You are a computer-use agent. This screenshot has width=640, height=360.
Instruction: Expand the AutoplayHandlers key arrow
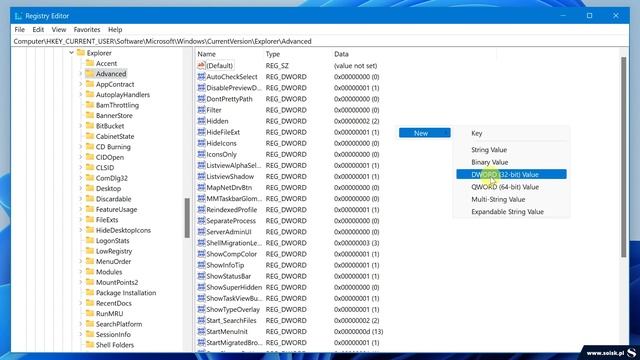80,94
